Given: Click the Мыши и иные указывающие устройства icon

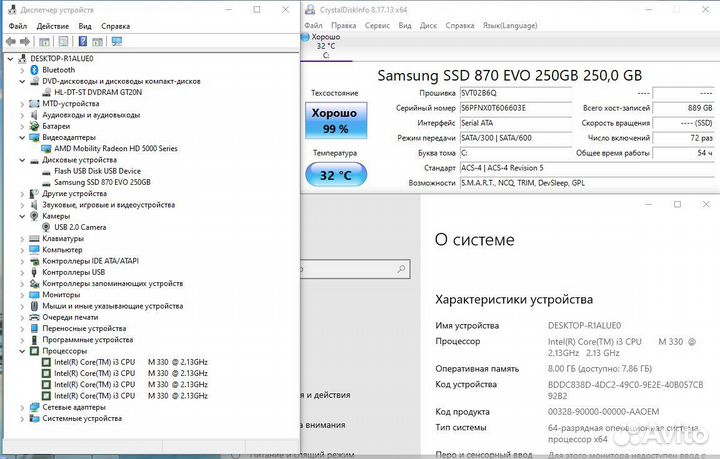Looking at the screenshot, I should 34,306.
